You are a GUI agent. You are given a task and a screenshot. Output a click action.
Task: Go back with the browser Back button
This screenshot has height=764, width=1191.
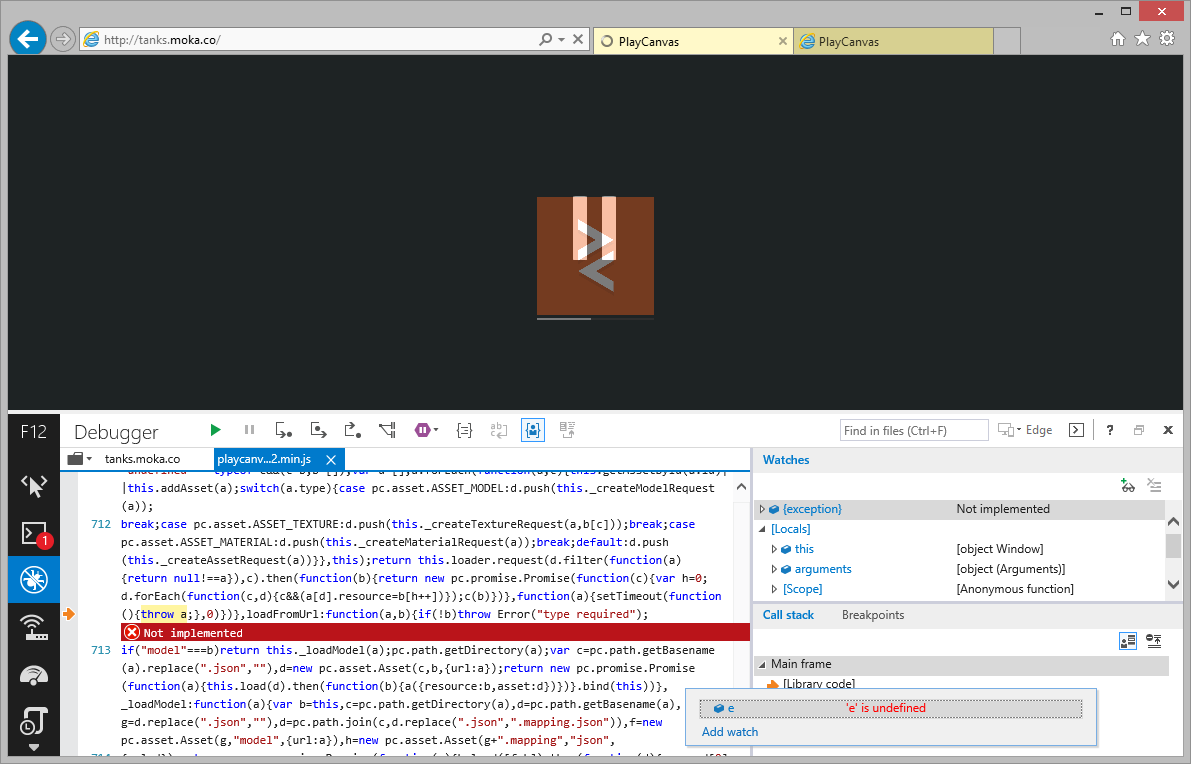tap(28, 39)
